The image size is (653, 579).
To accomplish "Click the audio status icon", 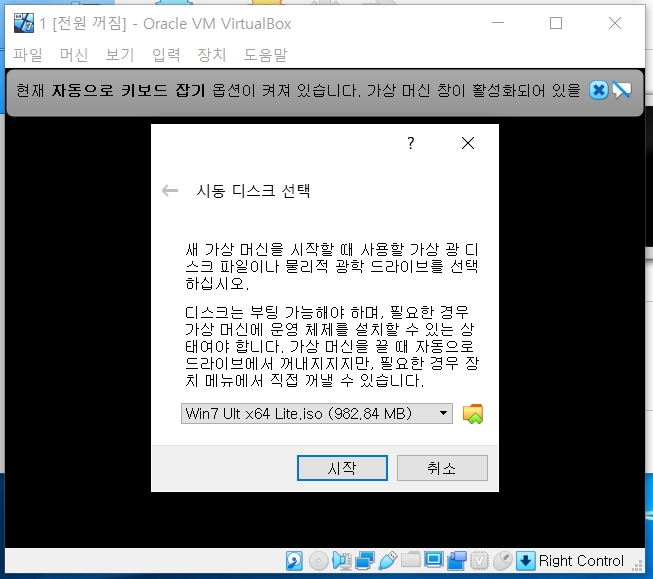I will point(342,561).
